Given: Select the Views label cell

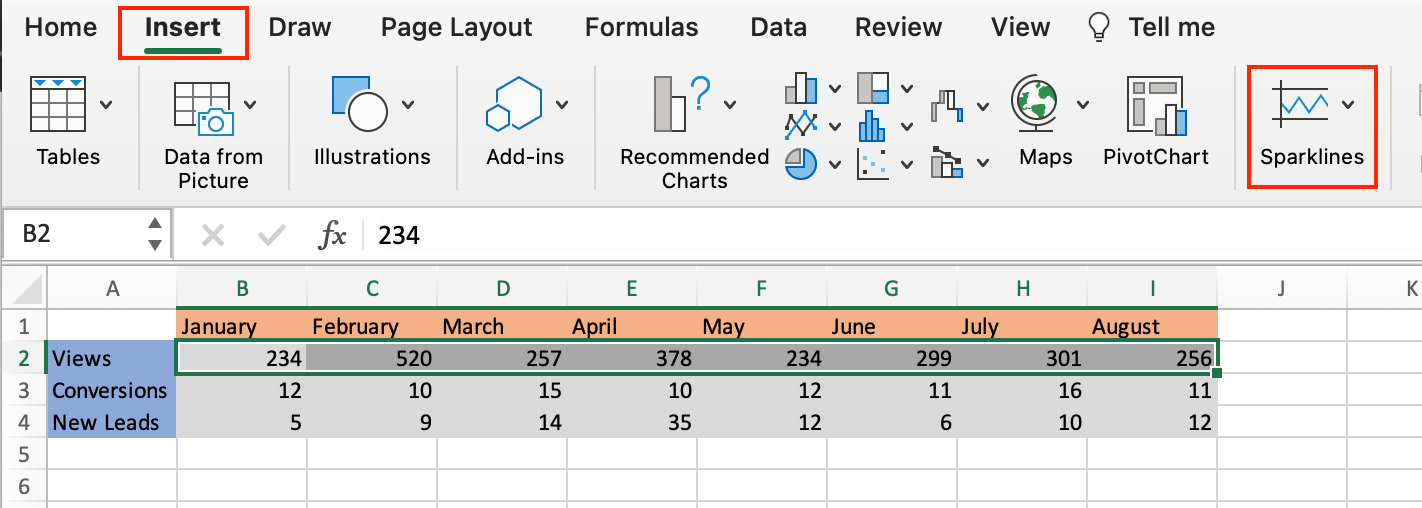Looking at the screenshot, I should coord(112,358).
